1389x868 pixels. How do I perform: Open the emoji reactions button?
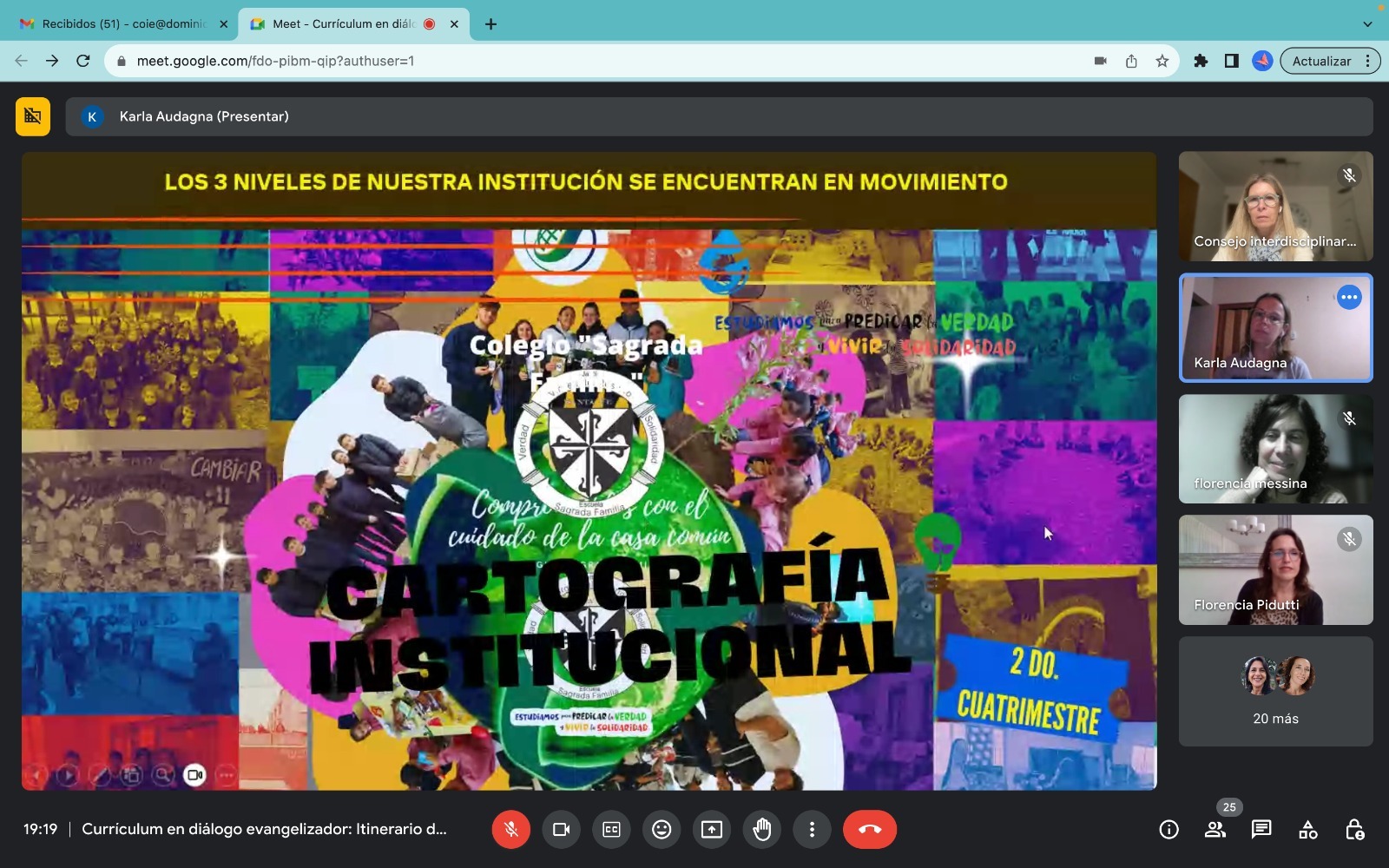[662, 830]
